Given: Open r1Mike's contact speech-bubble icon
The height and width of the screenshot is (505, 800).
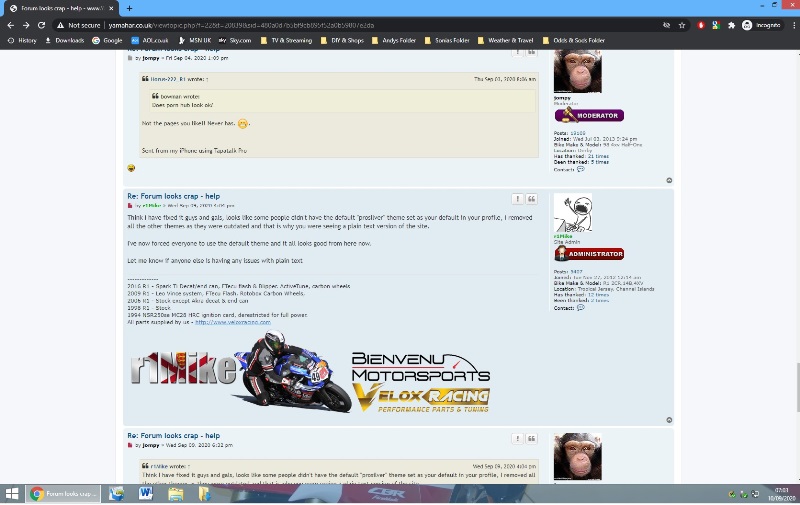Looking at the screenshot, I should [581, 308].
